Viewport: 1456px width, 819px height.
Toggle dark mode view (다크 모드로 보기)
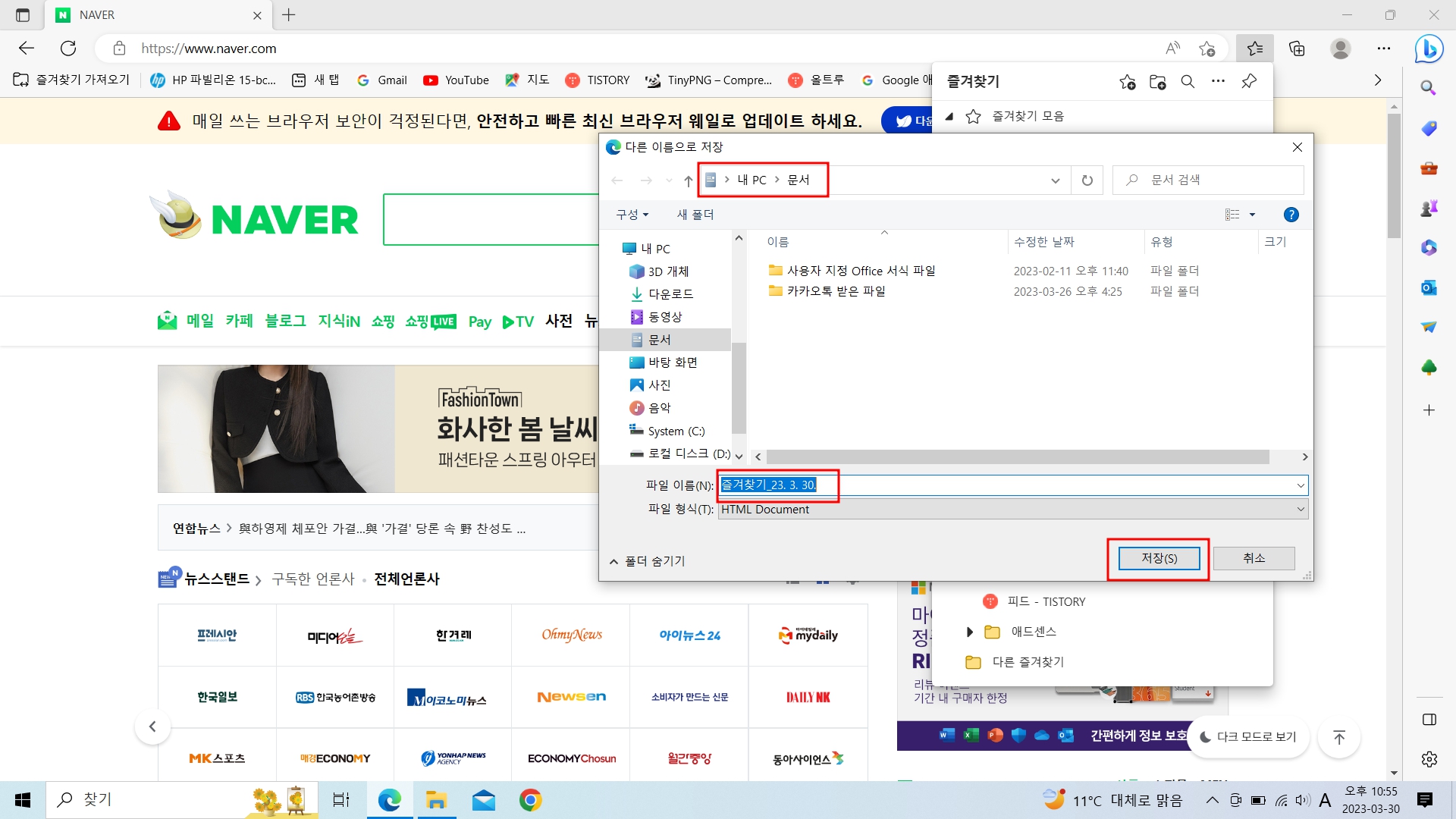1248,737
